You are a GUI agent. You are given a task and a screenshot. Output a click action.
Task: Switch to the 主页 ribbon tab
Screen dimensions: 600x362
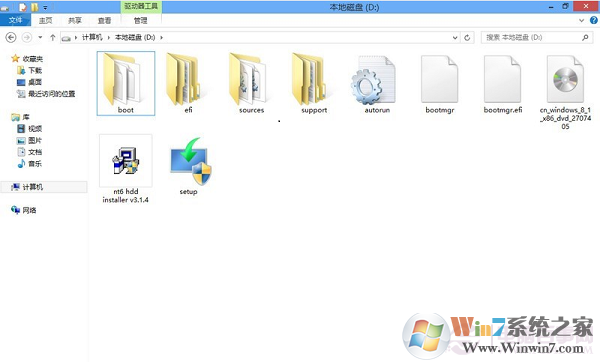pos(46,21)
